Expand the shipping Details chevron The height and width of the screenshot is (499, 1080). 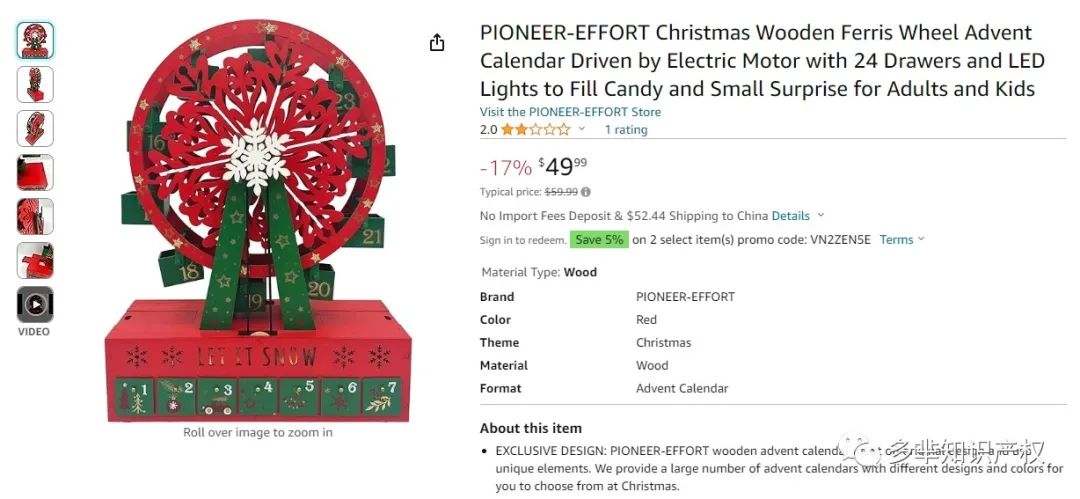[820, 216]
